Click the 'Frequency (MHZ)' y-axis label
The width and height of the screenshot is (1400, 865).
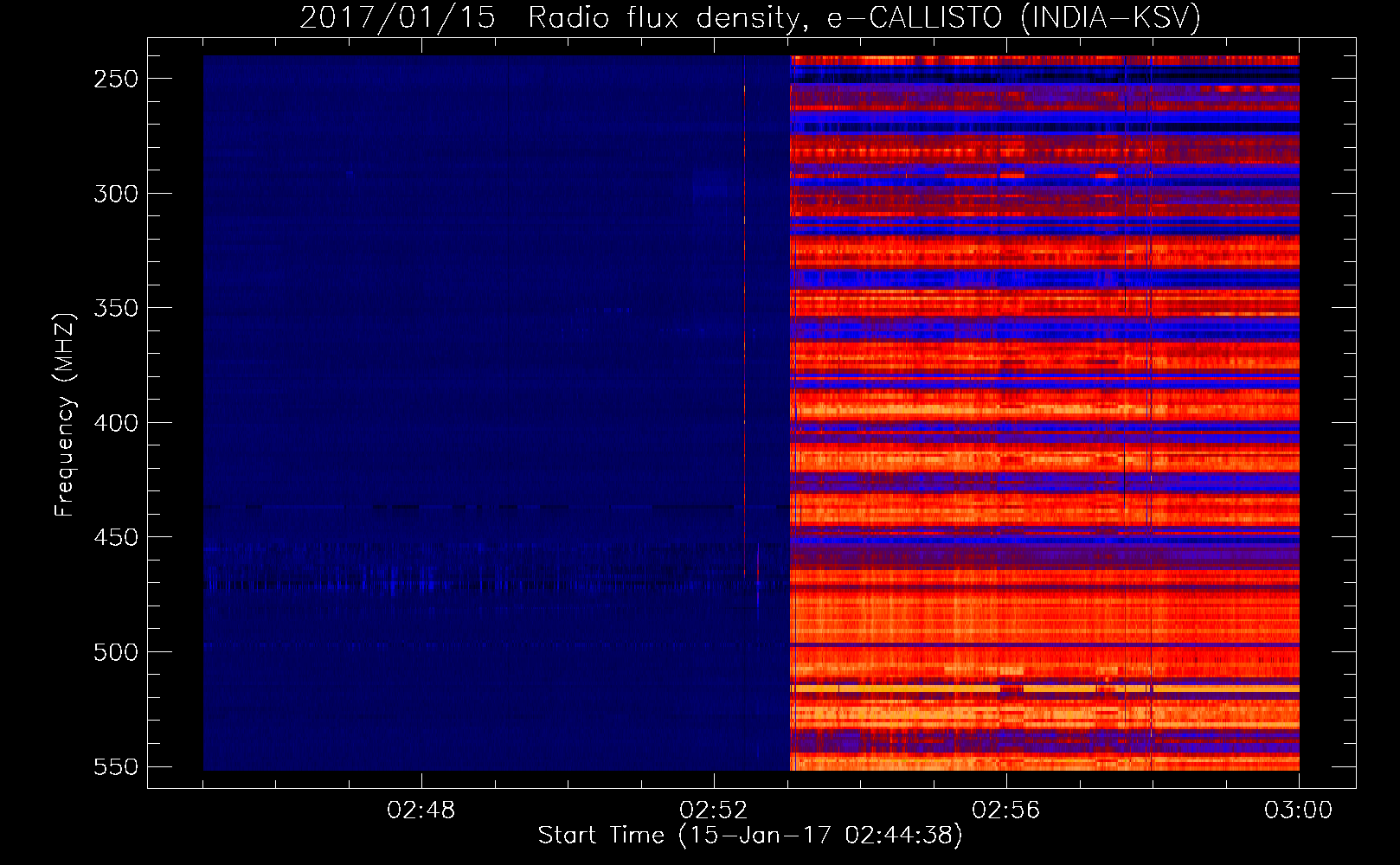click(64, 414)
